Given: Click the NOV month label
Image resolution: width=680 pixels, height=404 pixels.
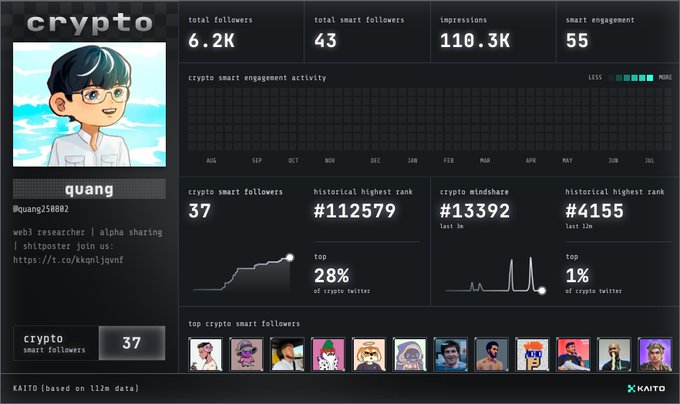Looking at the screenshot, I should click(330, 160).
